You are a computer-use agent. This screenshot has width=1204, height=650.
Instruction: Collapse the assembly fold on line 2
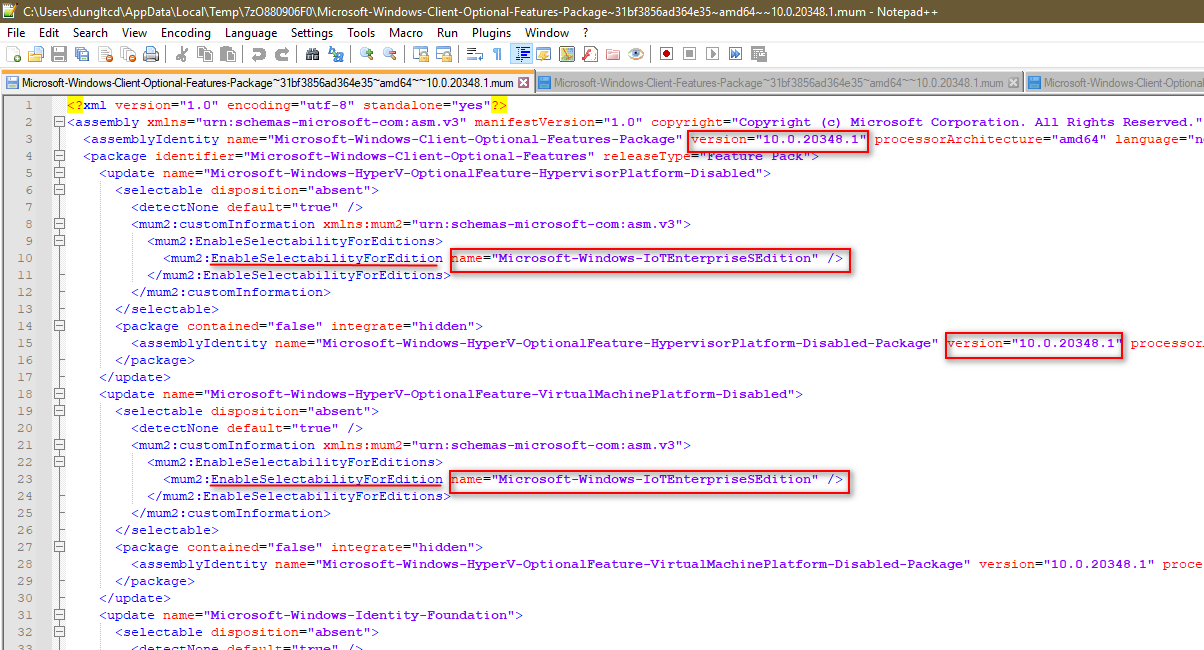60,122
